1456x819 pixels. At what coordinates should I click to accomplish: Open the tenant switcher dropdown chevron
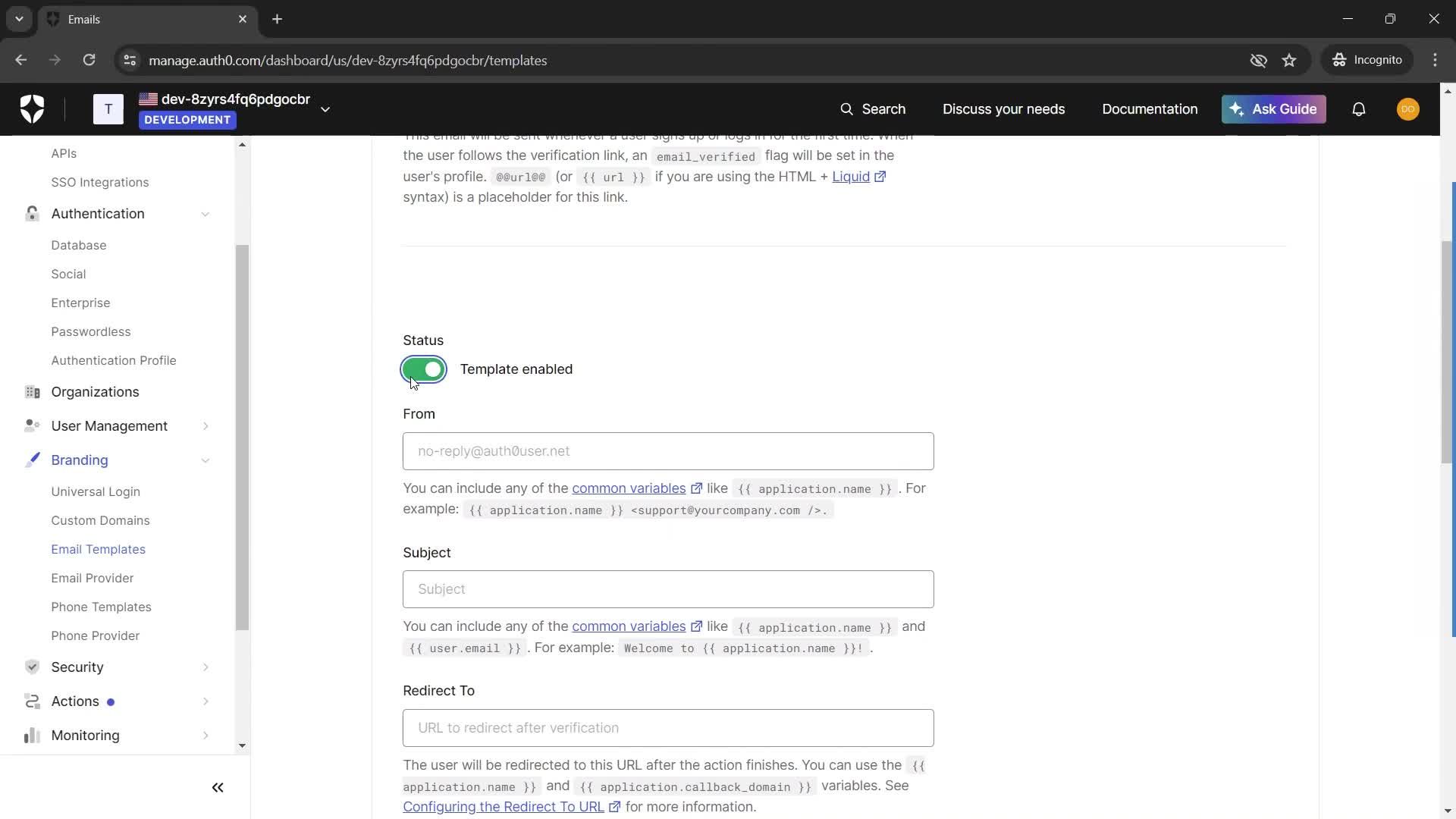325,109
